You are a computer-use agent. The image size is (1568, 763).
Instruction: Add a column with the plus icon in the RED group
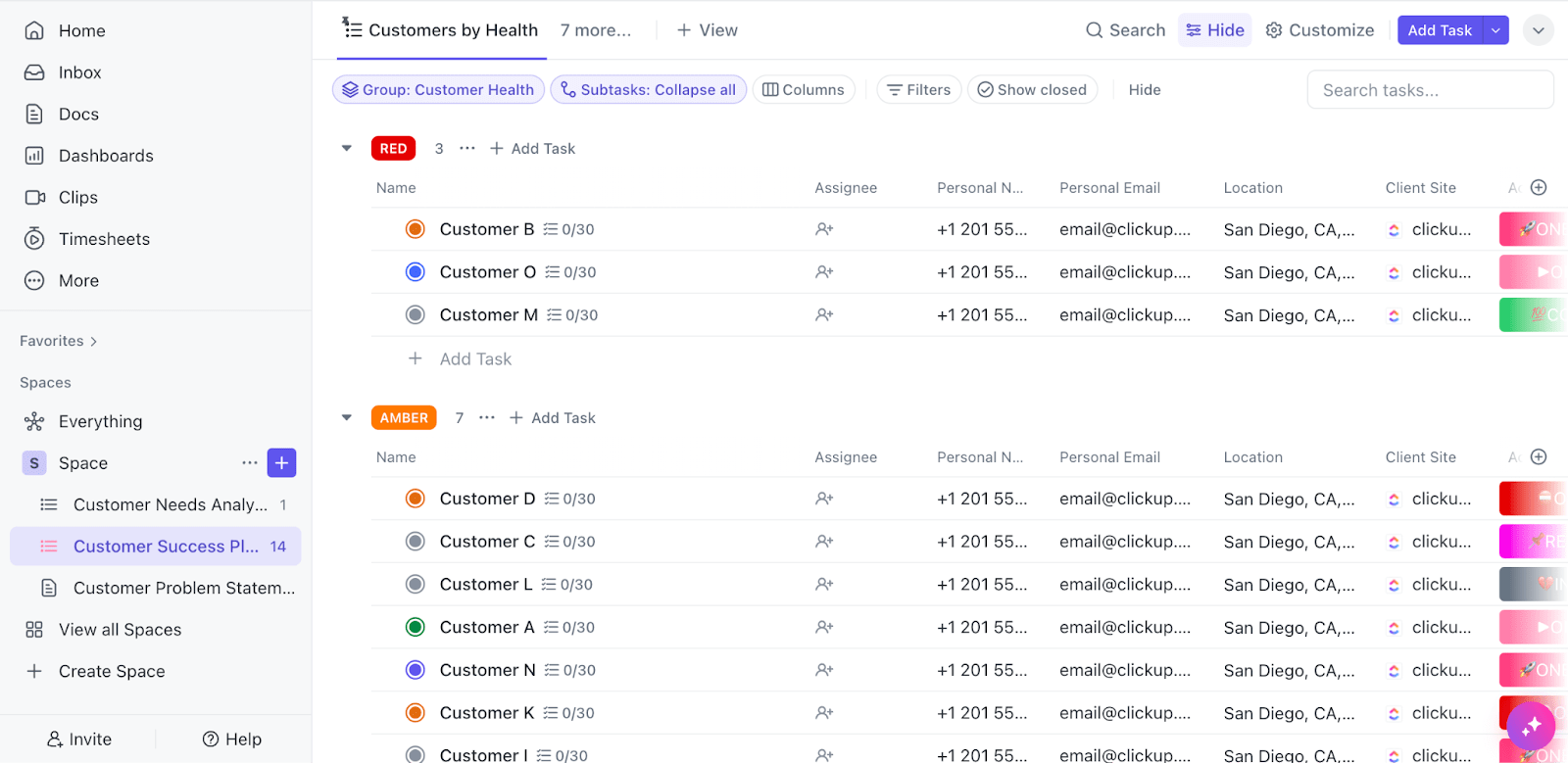(x=1539, y=187)
